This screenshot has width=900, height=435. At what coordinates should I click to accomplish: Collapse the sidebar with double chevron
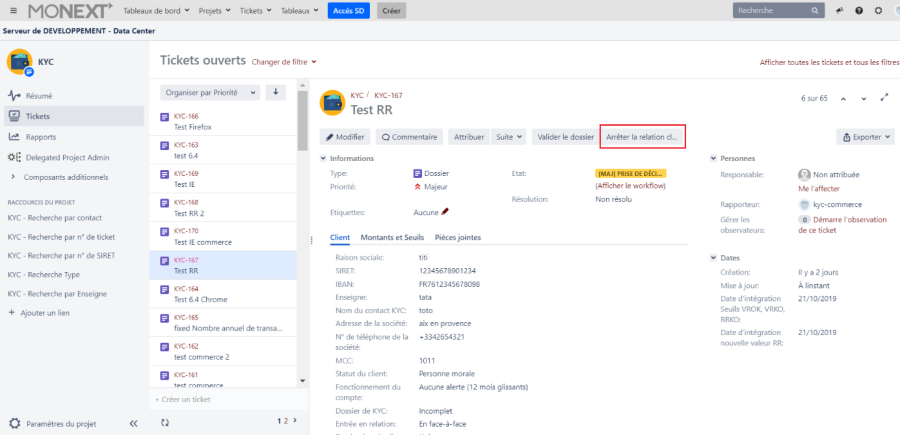pos(133,424)
